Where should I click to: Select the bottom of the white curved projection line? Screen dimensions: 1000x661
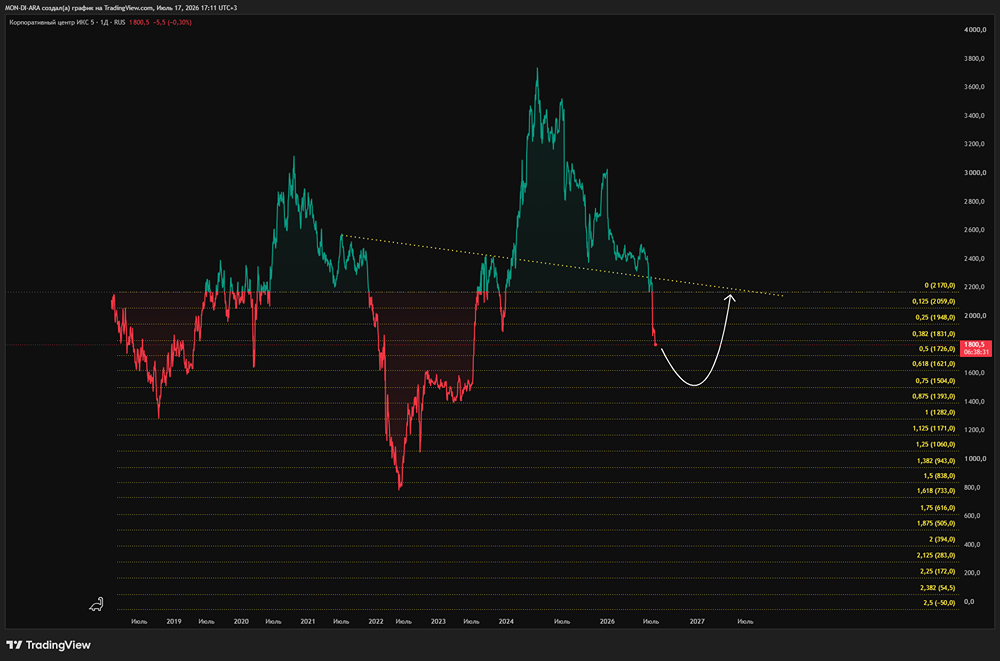[695, 385]
